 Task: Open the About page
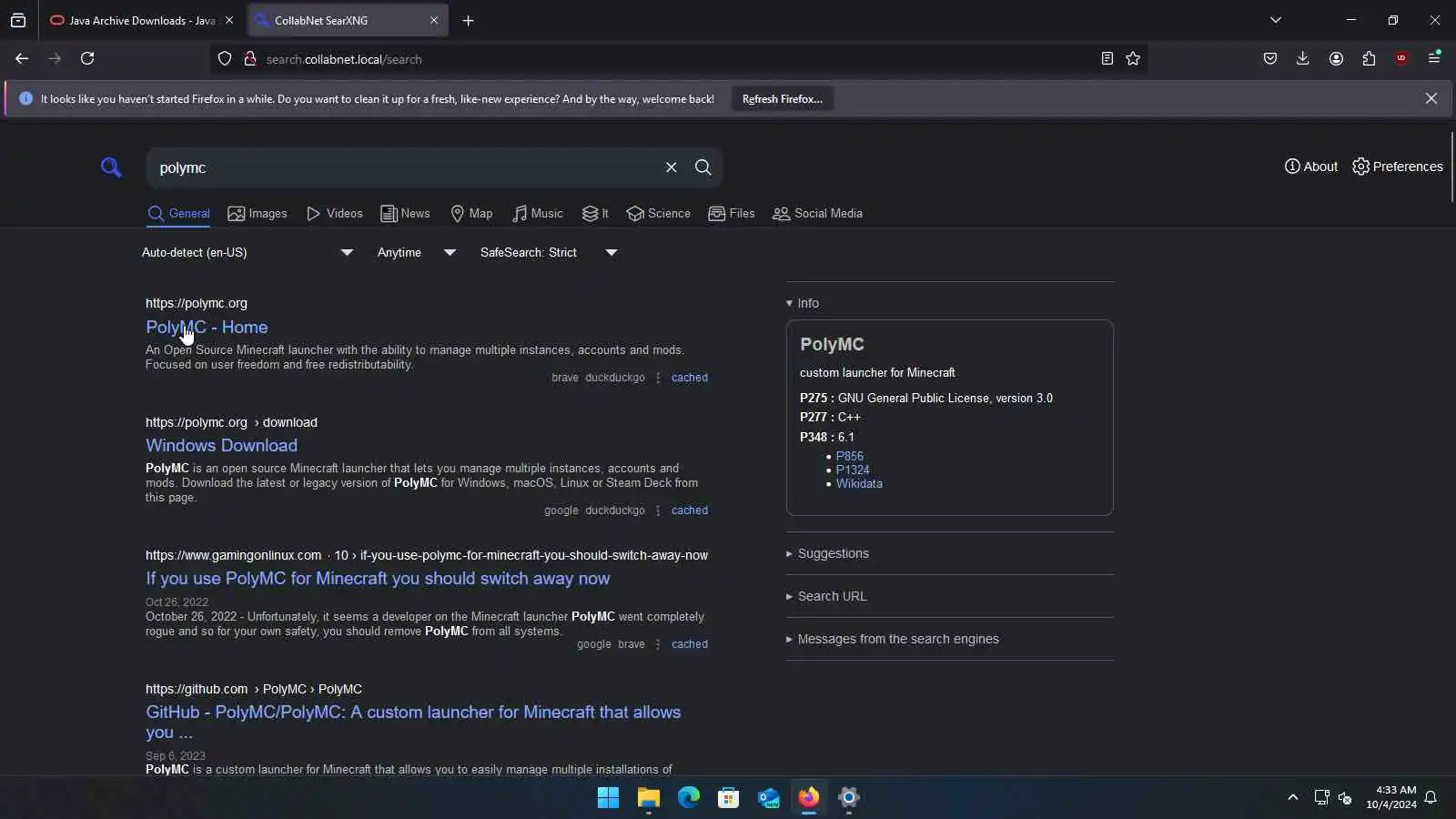1311,167
